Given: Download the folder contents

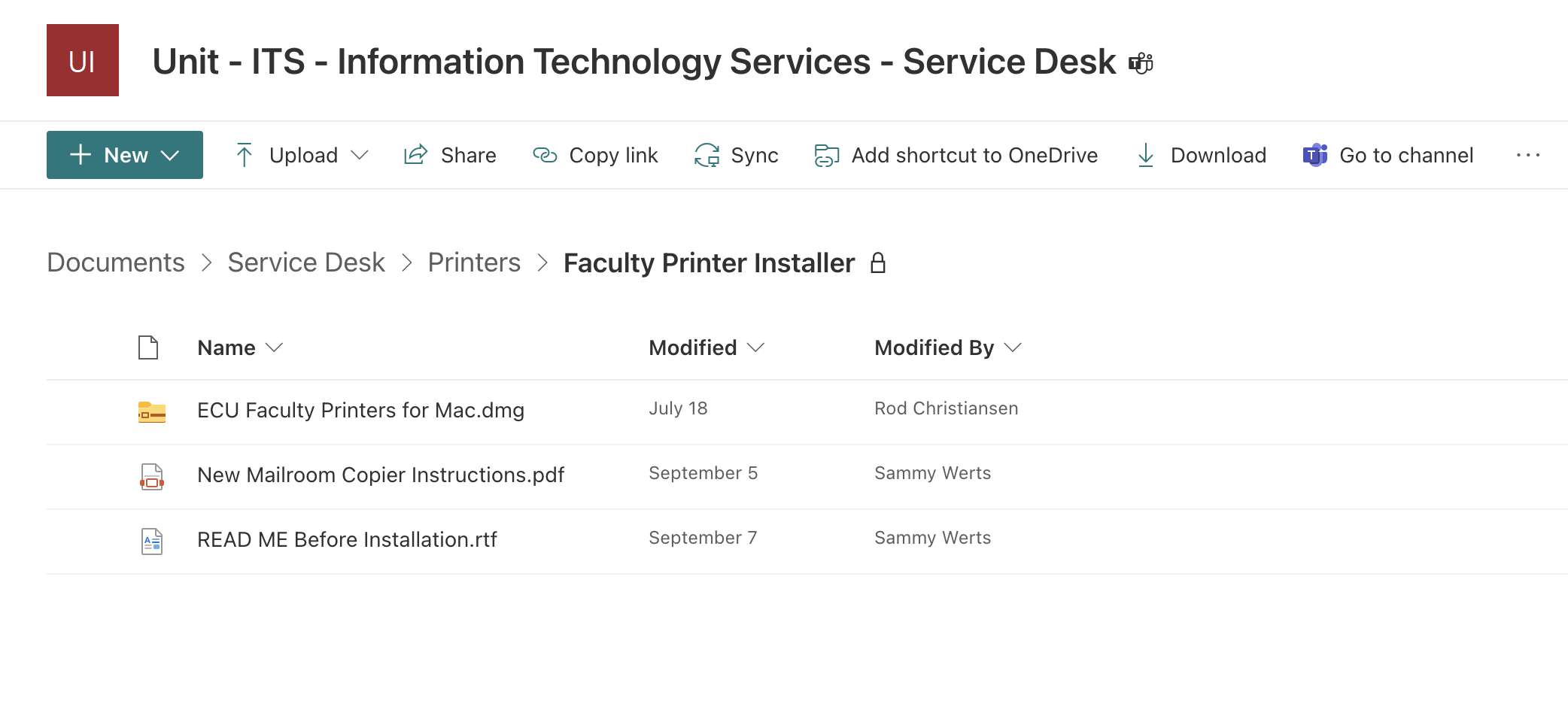Looking at the screenshot, I should coord(1201,155).
